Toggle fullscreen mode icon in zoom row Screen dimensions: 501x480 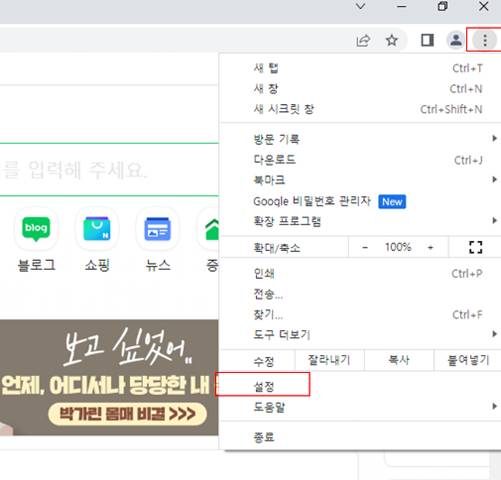(475, 247)
